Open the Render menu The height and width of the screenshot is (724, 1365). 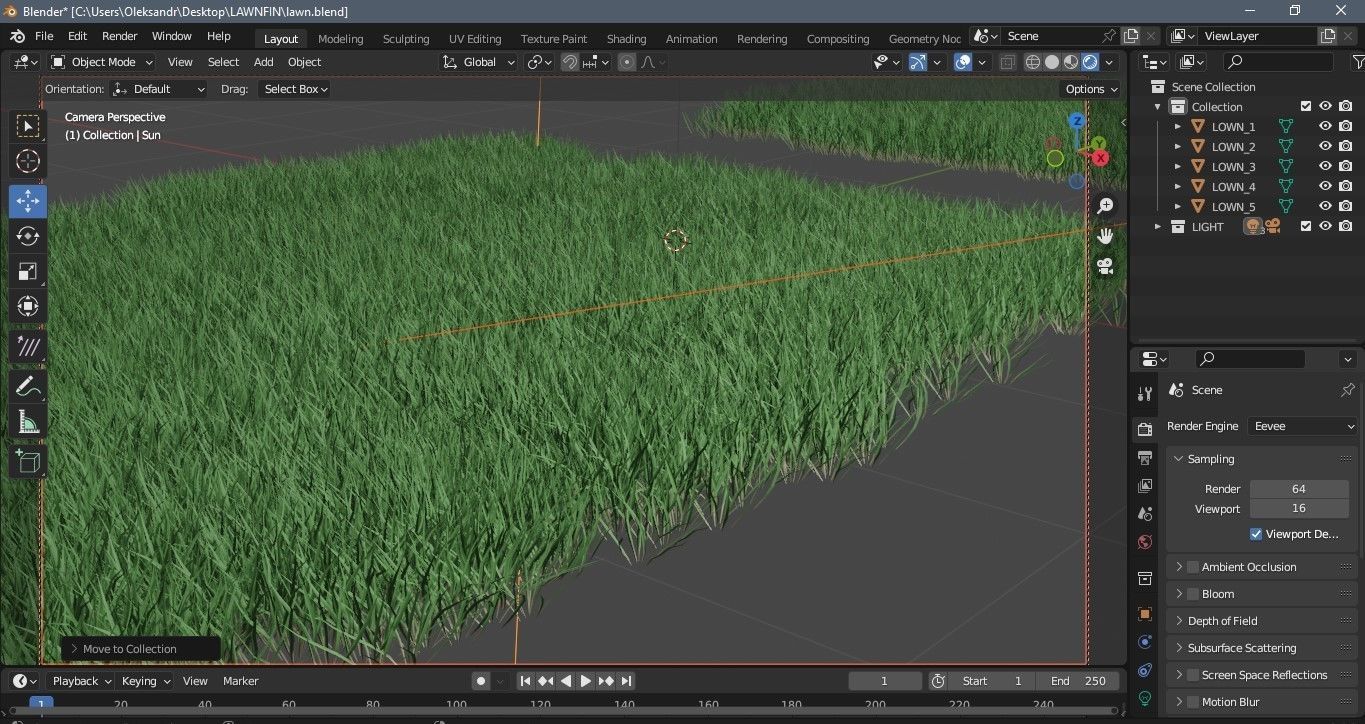point(120,36)
